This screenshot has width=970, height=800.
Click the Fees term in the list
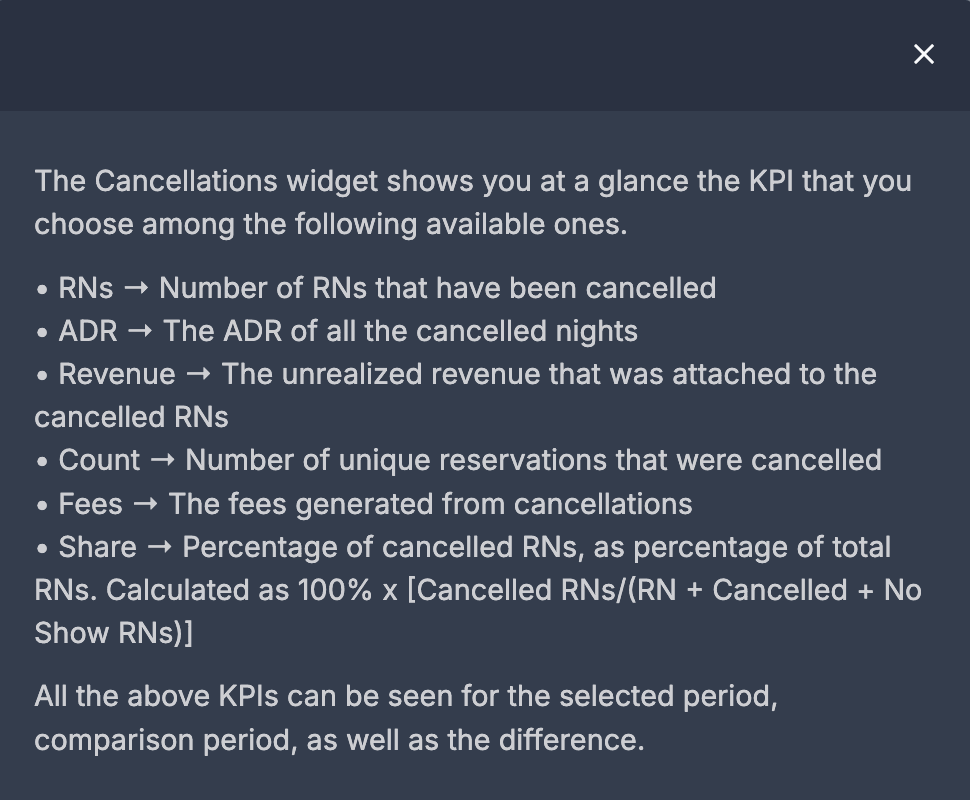(90, 504)
